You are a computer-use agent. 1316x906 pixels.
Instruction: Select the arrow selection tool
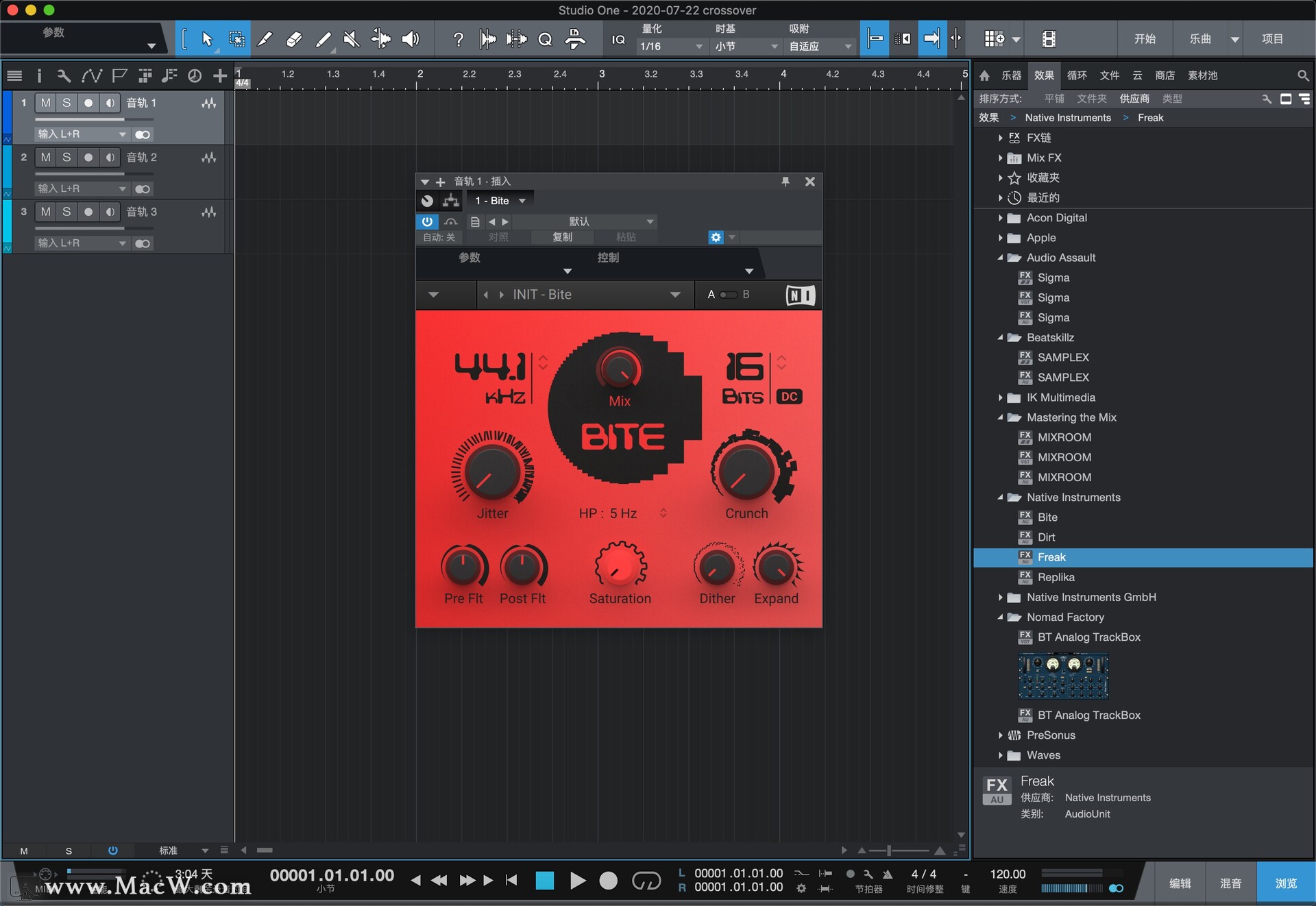click(x=208, y=38)
